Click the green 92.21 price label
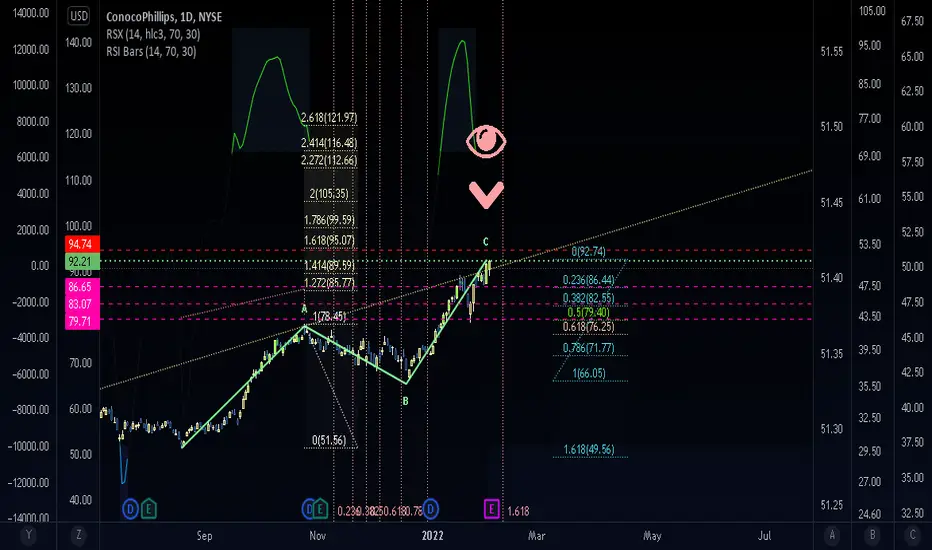This screenshot has height=550, width=932. [x=80, y=261]
